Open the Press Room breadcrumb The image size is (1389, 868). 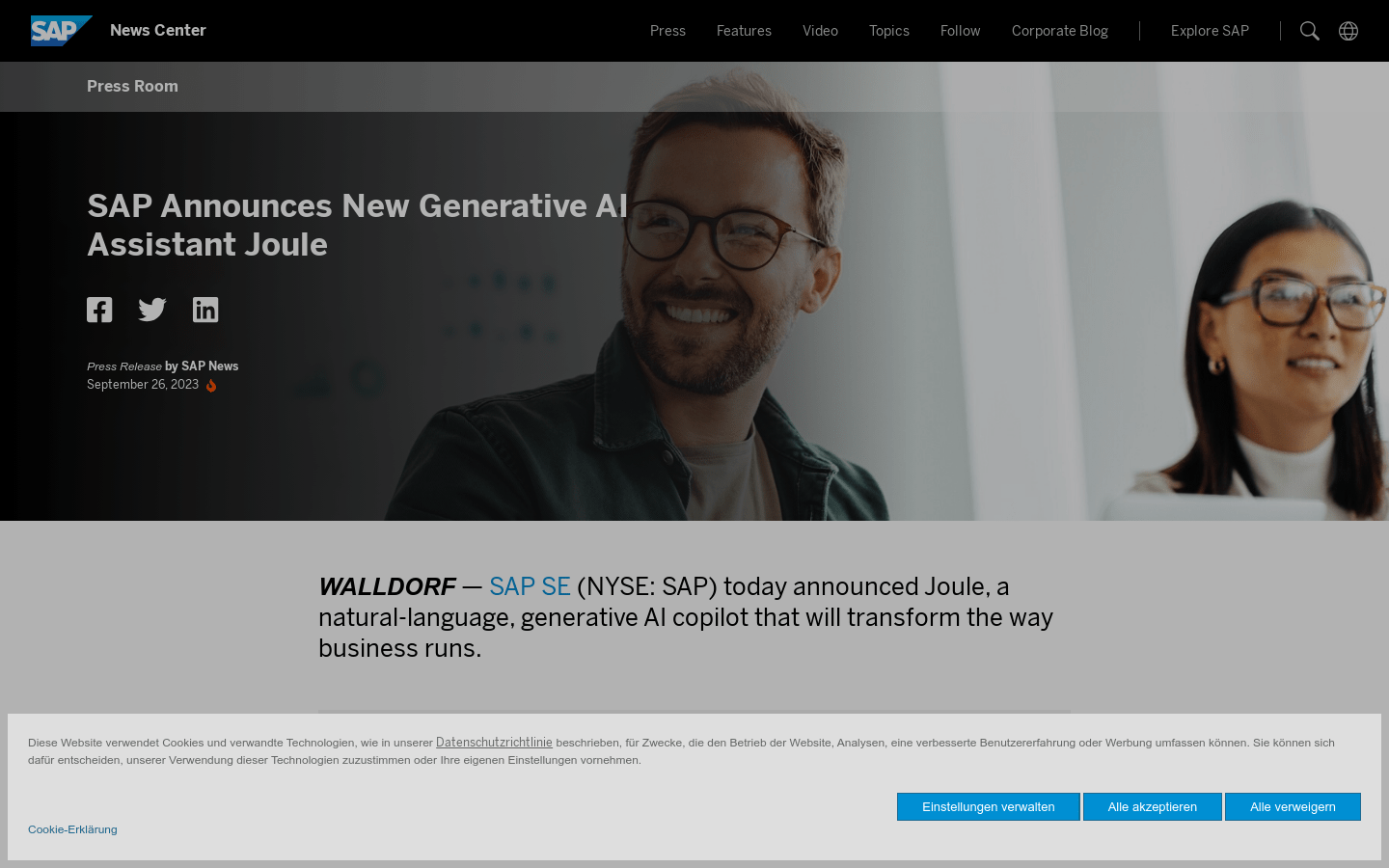click(132, 87)
